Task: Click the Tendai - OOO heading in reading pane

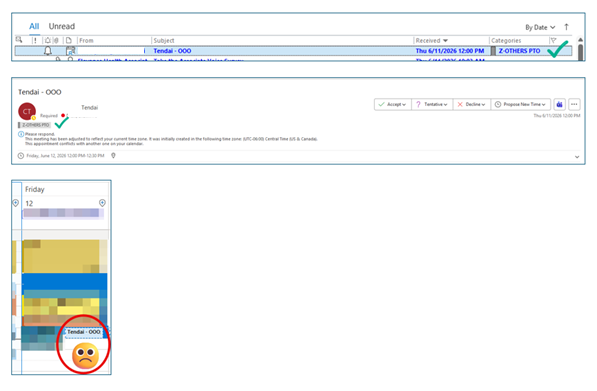Action: [x=40, y=92]
